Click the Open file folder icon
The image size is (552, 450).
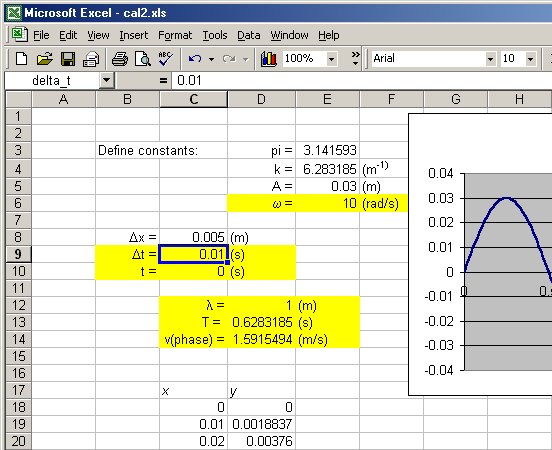44,59
